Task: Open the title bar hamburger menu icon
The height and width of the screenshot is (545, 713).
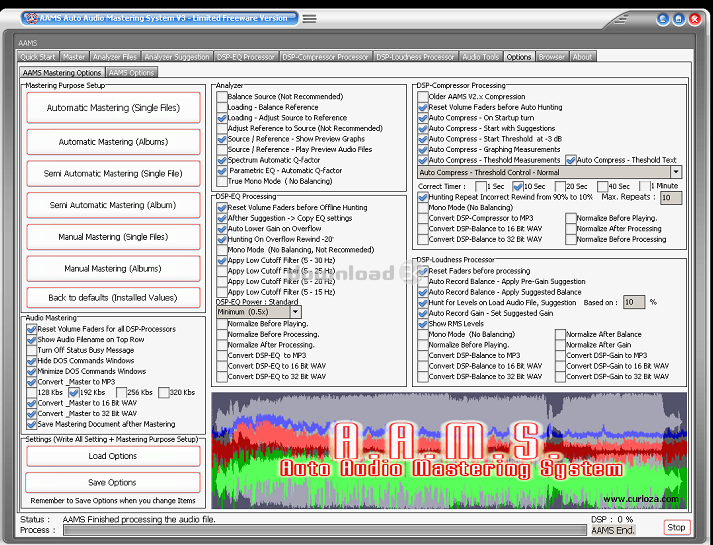Action: [x=310, y=18]
